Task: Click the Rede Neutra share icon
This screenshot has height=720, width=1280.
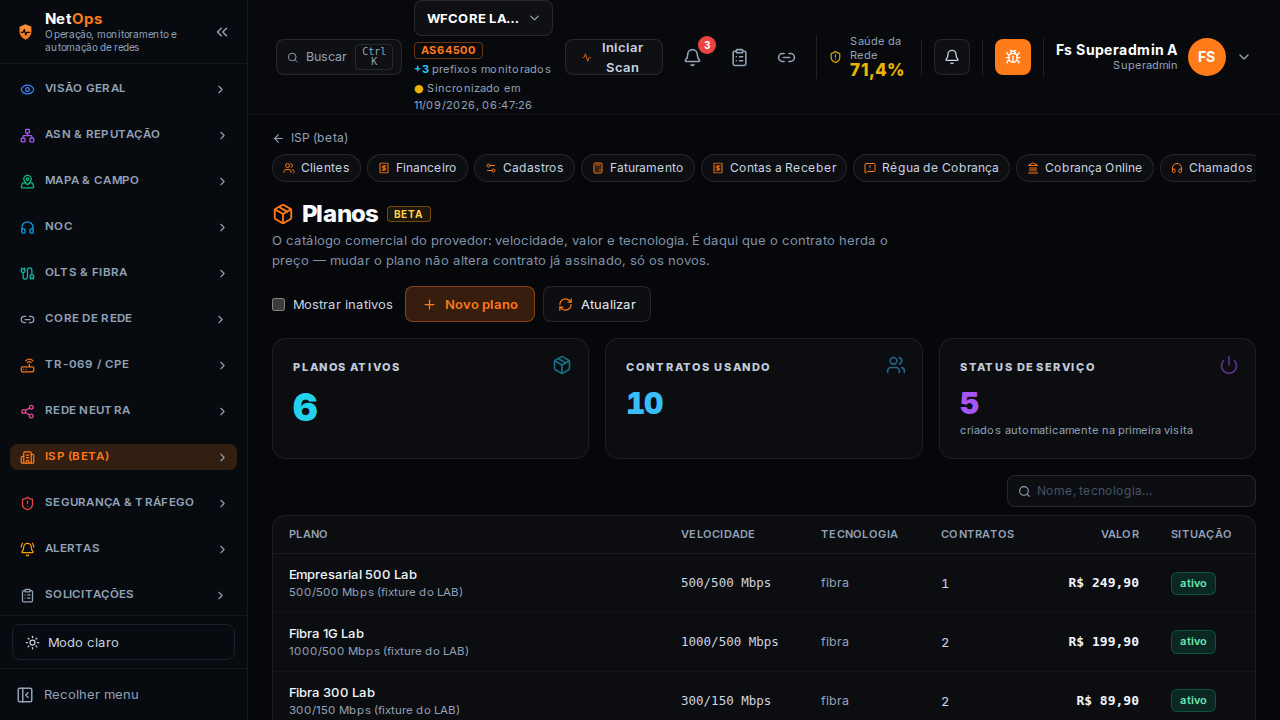Action: pos(28,411)
